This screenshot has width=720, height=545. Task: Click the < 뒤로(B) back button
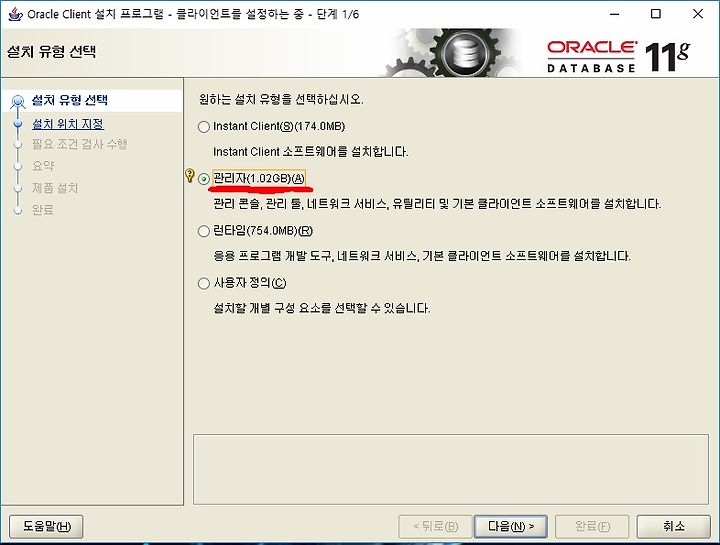point(435,526)
